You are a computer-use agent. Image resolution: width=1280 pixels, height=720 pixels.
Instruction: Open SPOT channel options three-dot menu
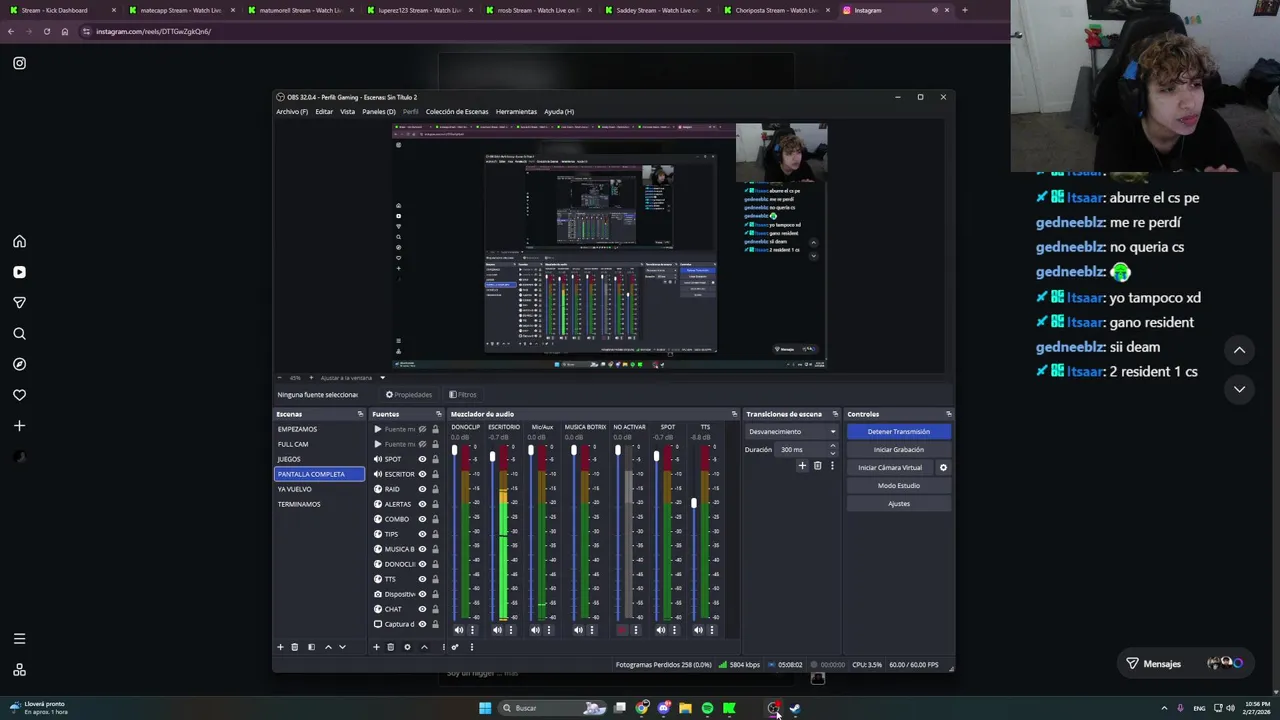(x=673, y=630)
